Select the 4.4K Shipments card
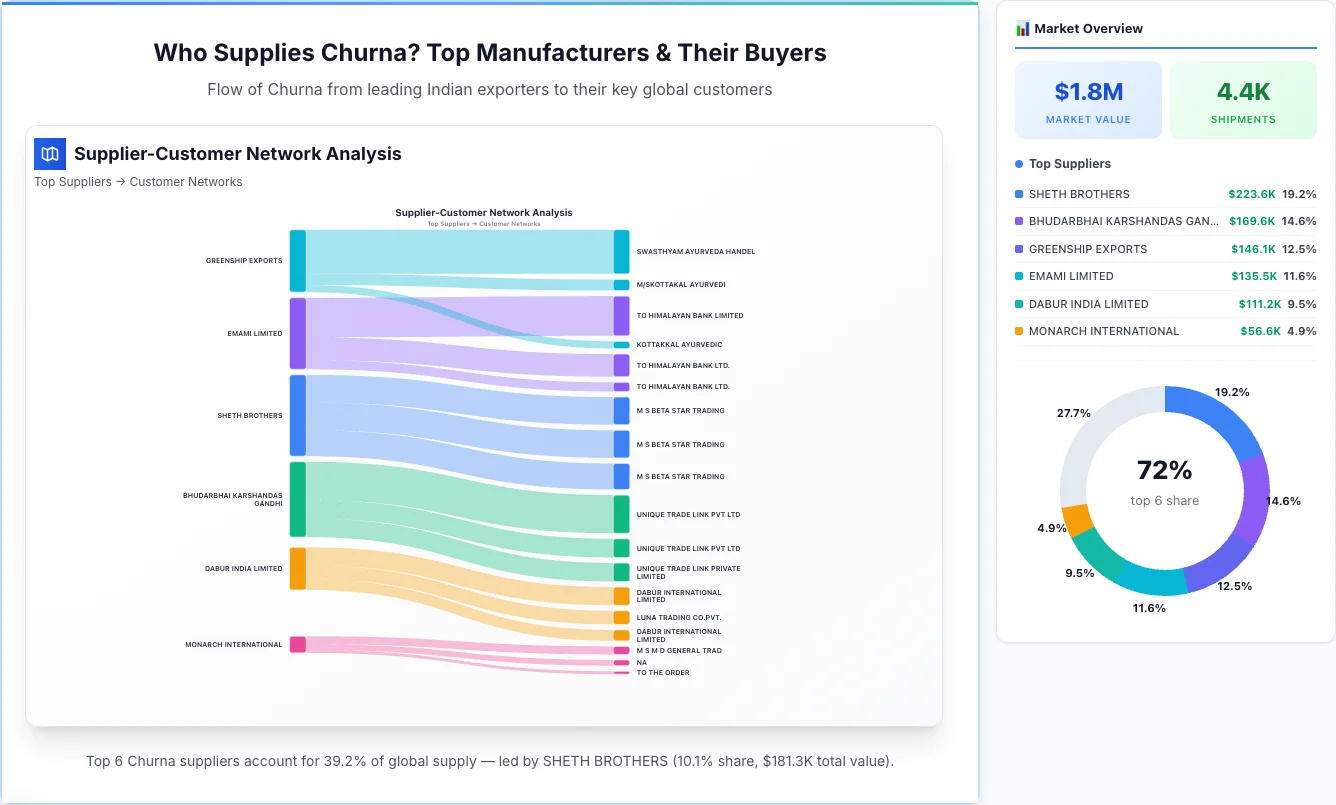The image size is (1336, 805). (1243, 99)
